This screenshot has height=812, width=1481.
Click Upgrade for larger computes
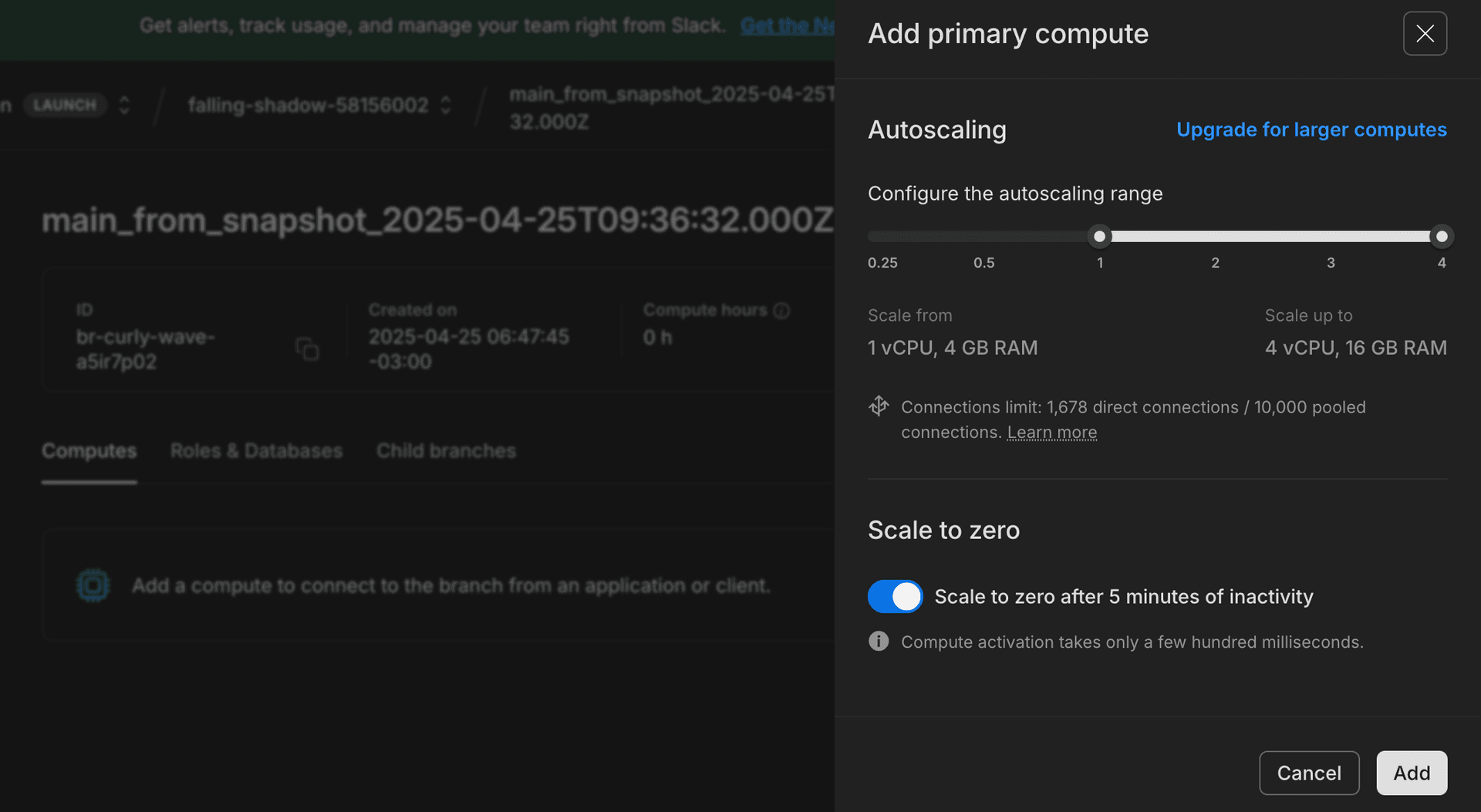click(1312, 130)
